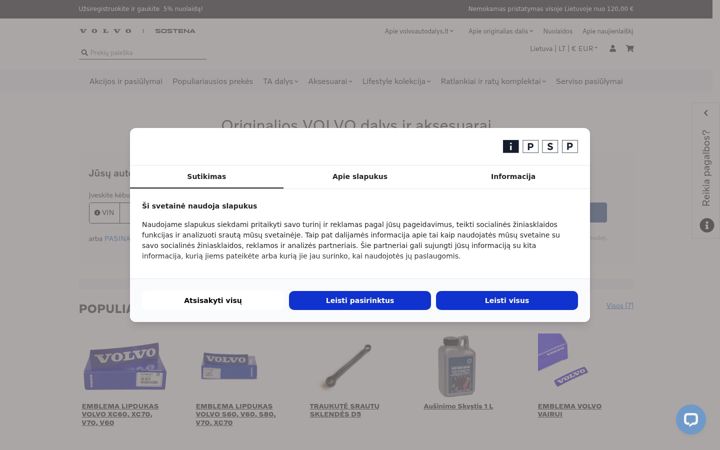This screenshot has height=450, width=720.
Task: Expand Apie originalias dalis dropdown
Action: click(501, 31)
